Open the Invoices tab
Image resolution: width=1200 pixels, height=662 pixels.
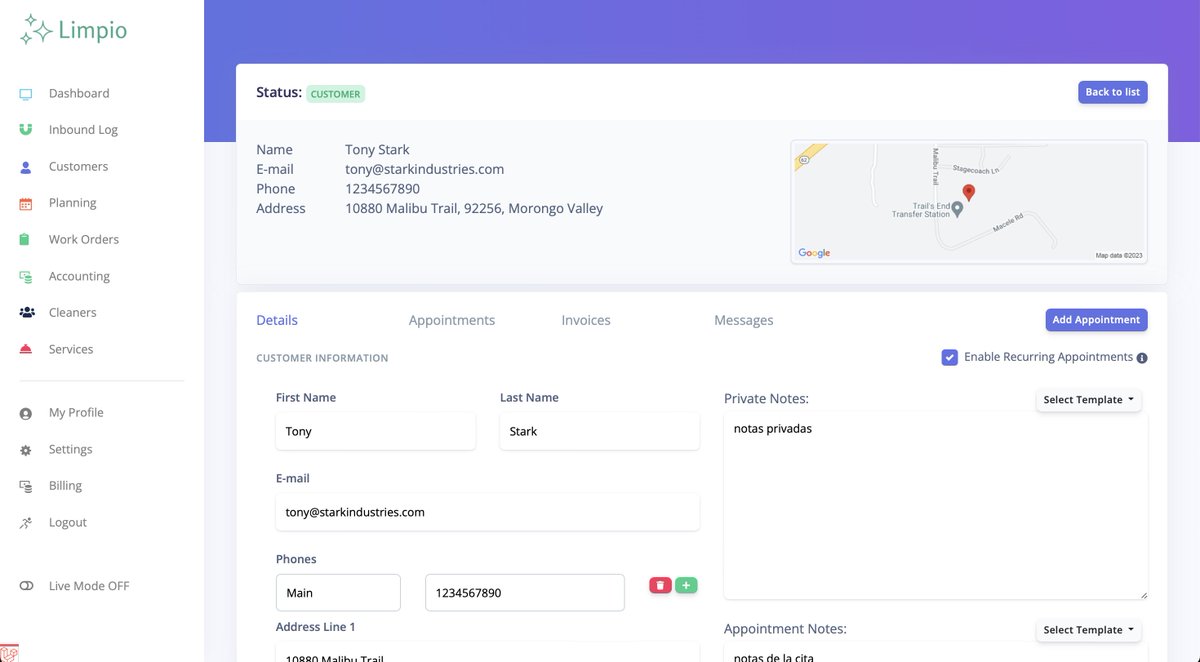585,319
